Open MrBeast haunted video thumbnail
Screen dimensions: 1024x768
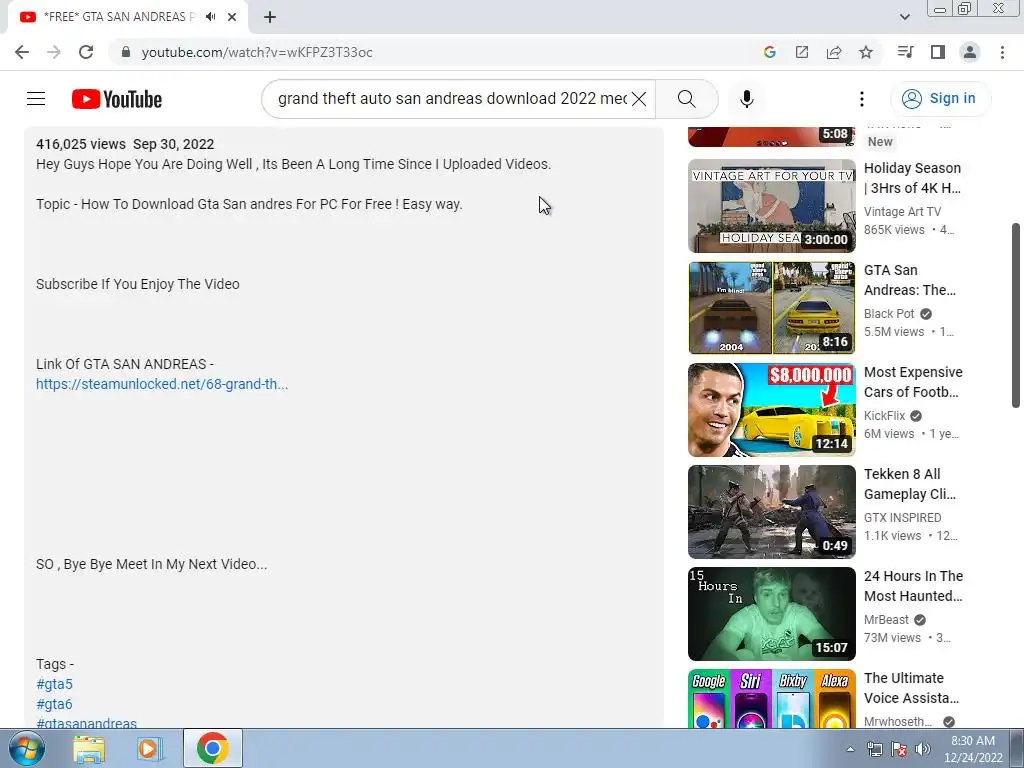click(771, 613)
